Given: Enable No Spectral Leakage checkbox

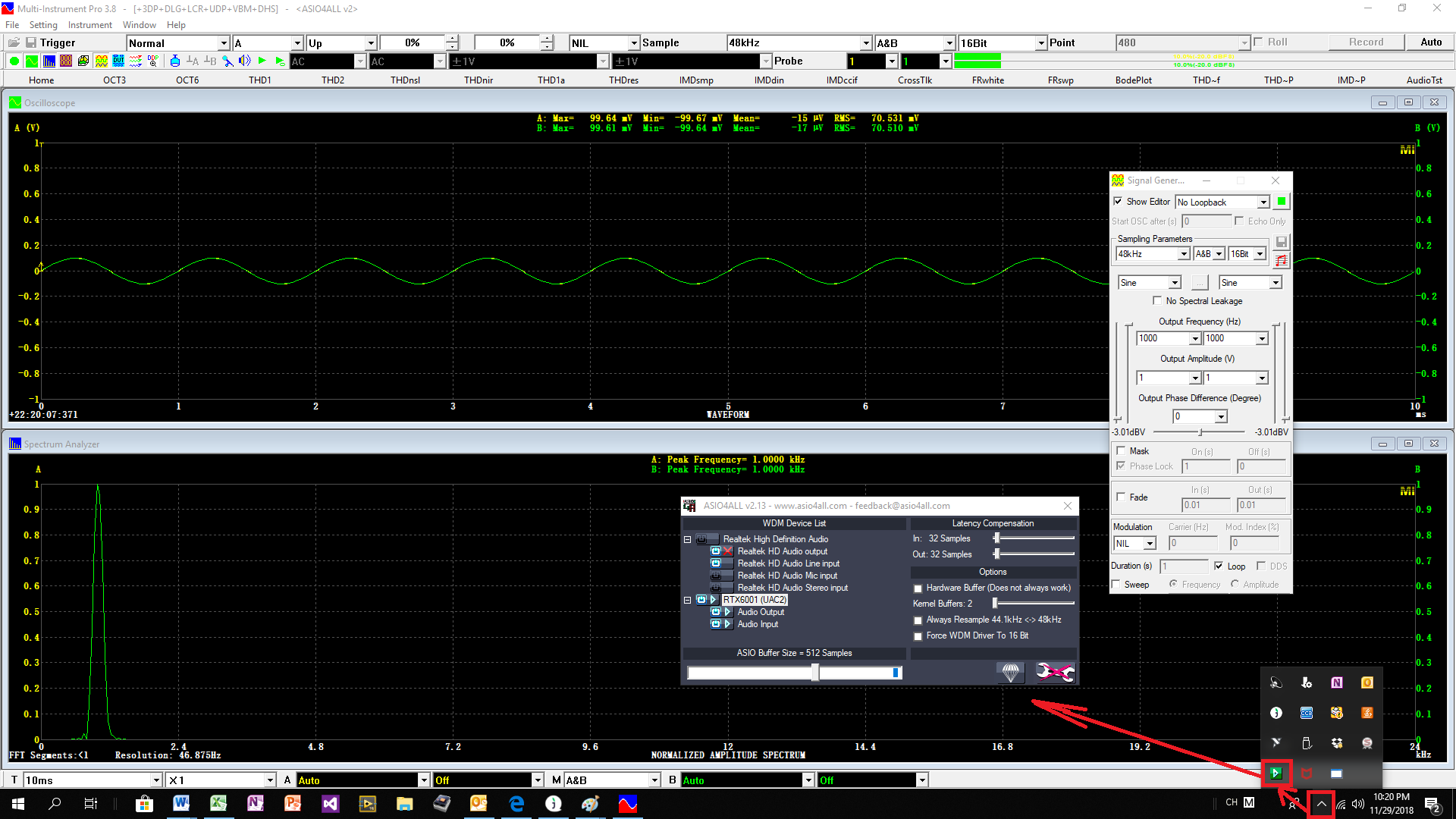Looking at the screenshot, I should pyautogui.click(x=1157, y=301).
